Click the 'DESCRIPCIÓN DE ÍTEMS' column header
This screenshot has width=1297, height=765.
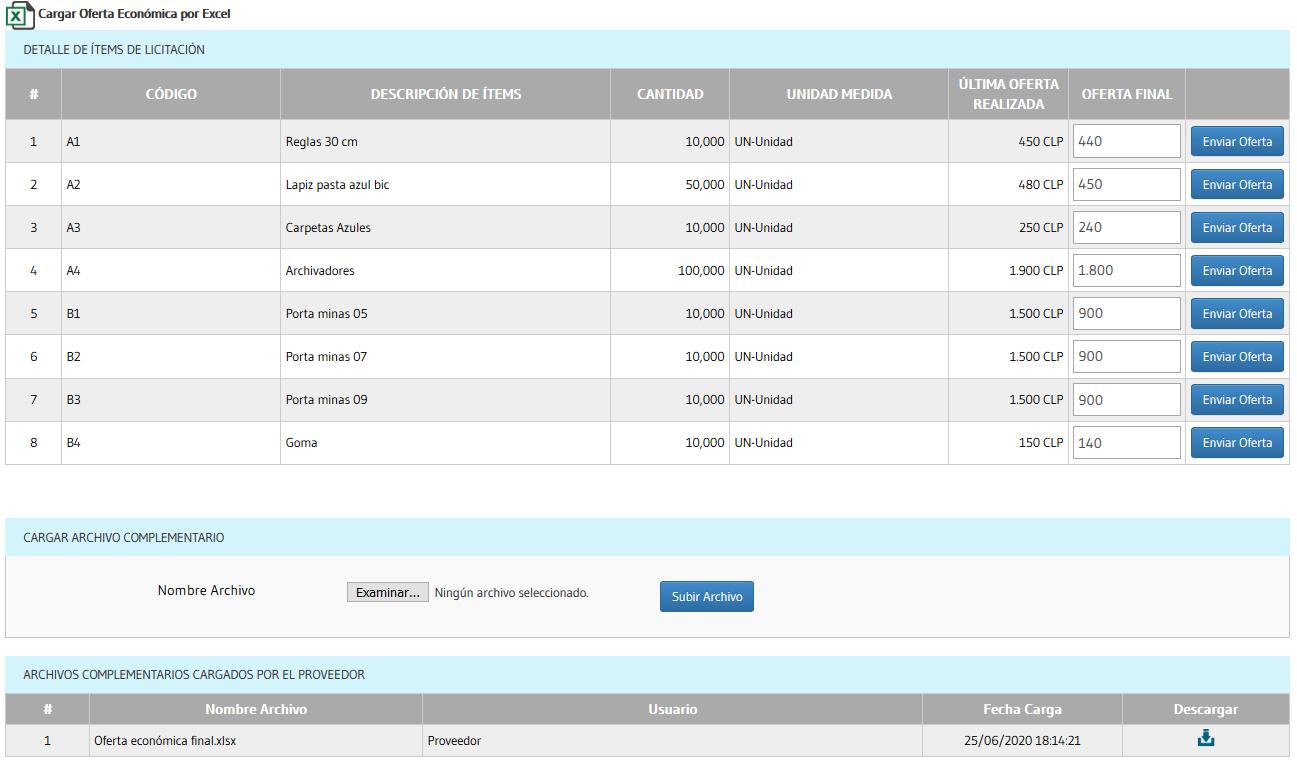[446, 94]
